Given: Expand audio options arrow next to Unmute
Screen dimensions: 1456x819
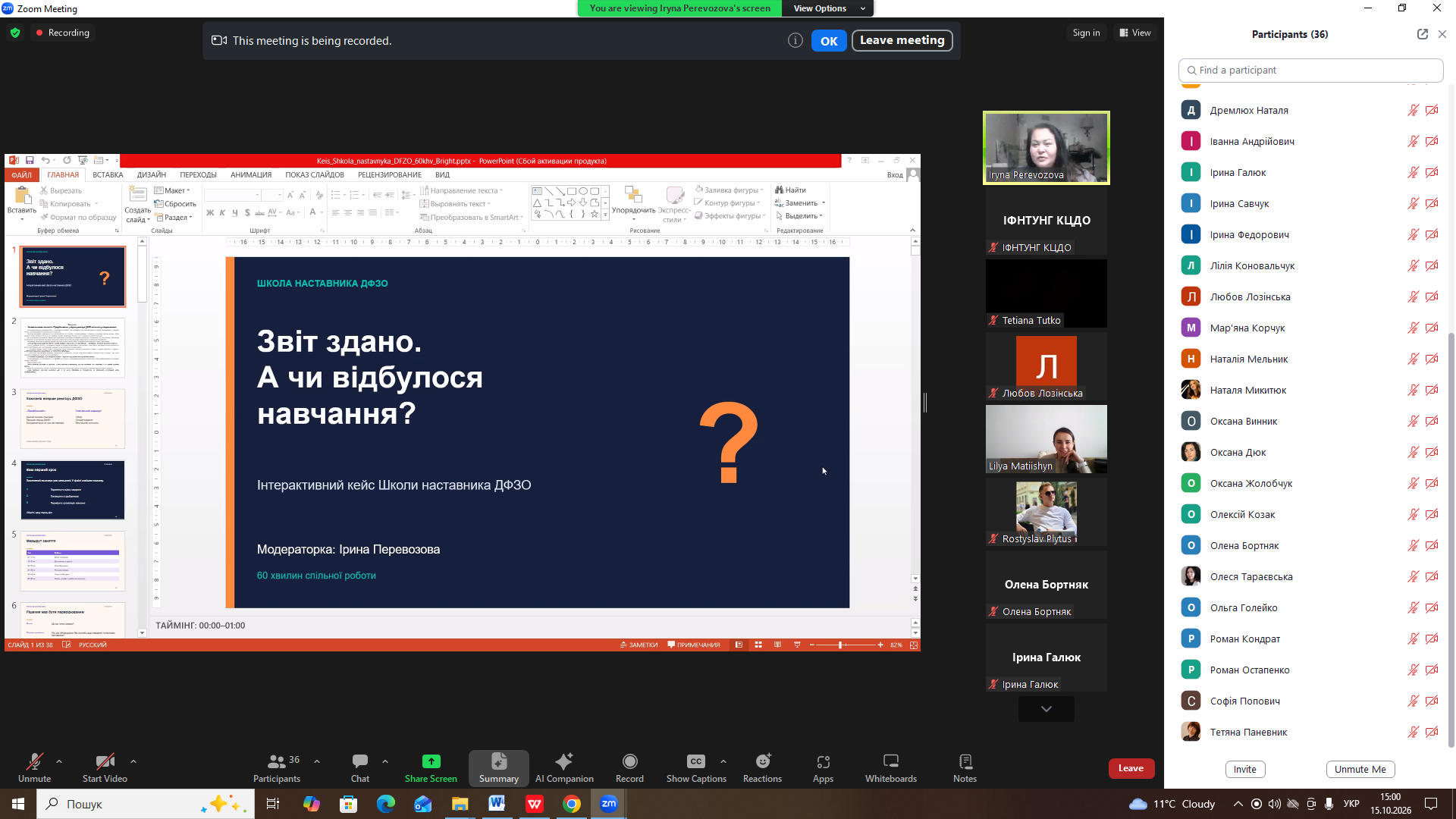Looking at the screenshot, I should pyautogui.click(x=59, y=761).
